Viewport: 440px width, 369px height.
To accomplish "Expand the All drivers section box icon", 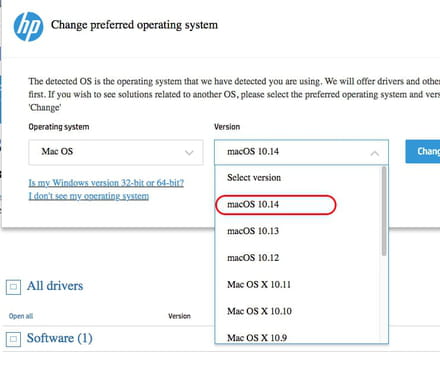I will point(13,287).
